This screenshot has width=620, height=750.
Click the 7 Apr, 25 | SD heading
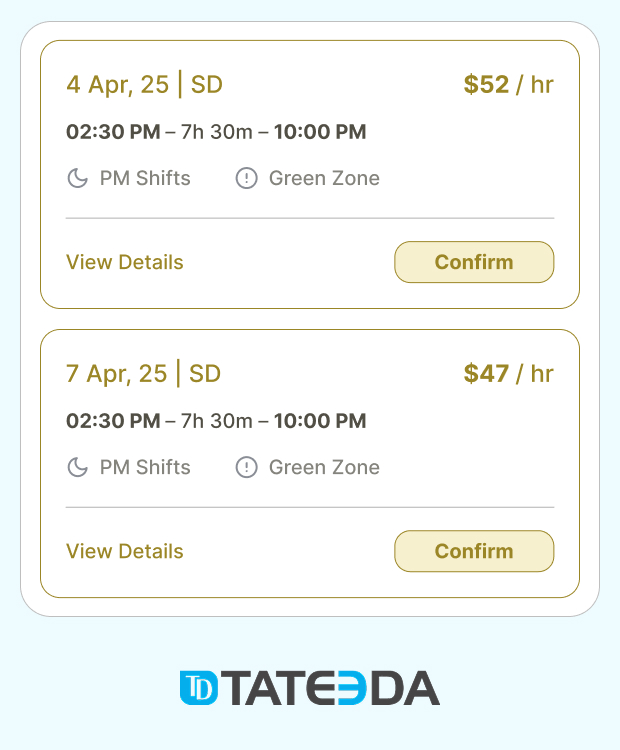pos(144,374)
